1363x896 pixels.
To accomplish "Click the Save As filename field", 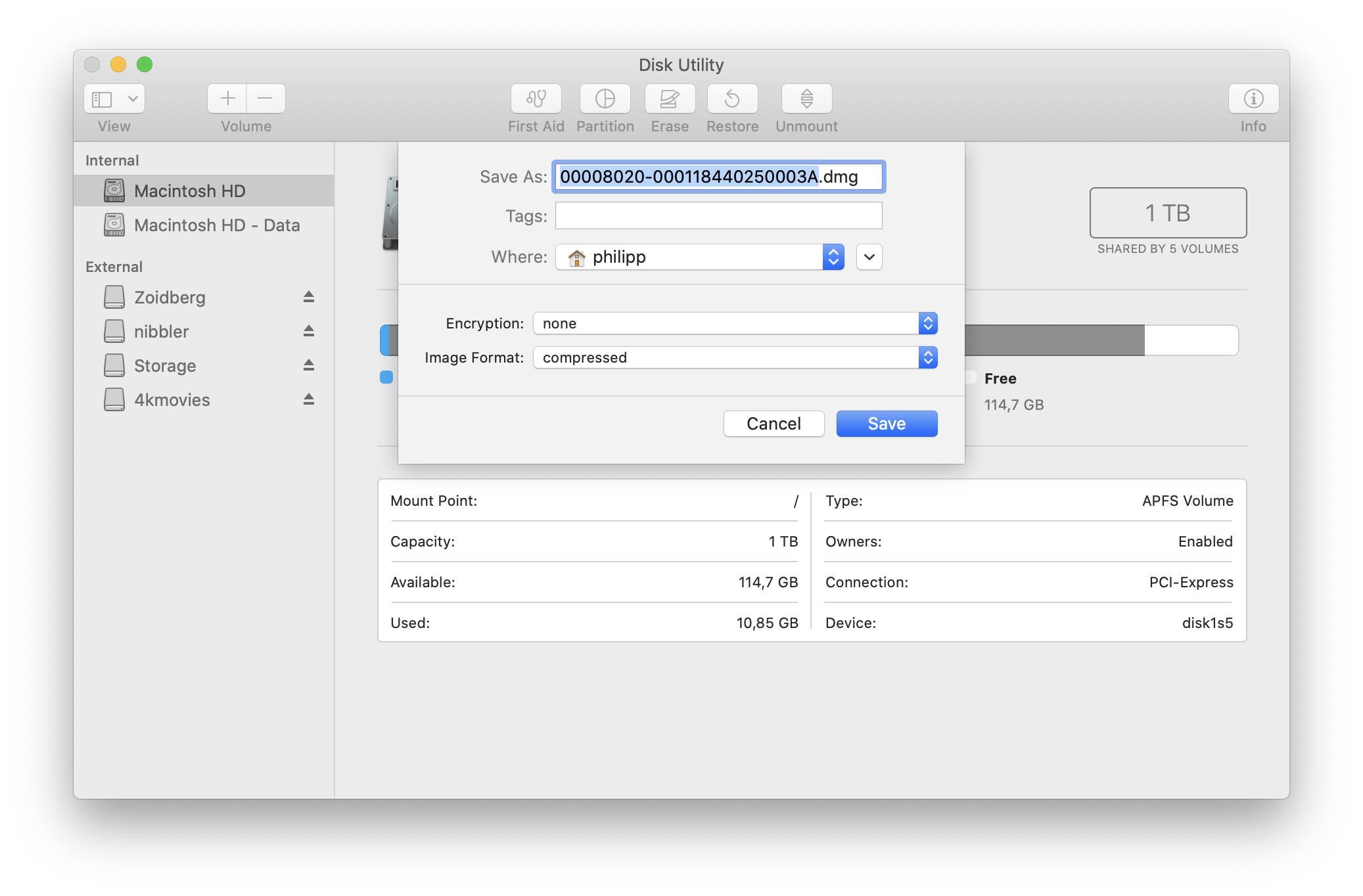I will (718, 177).
